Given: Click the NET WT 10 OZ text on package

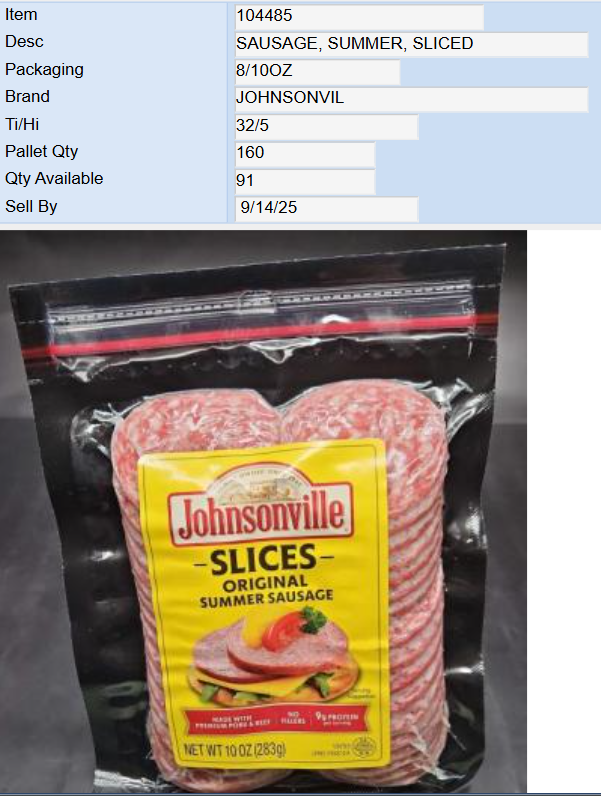Looking at the screenshot, I should (x=235, y=750).
